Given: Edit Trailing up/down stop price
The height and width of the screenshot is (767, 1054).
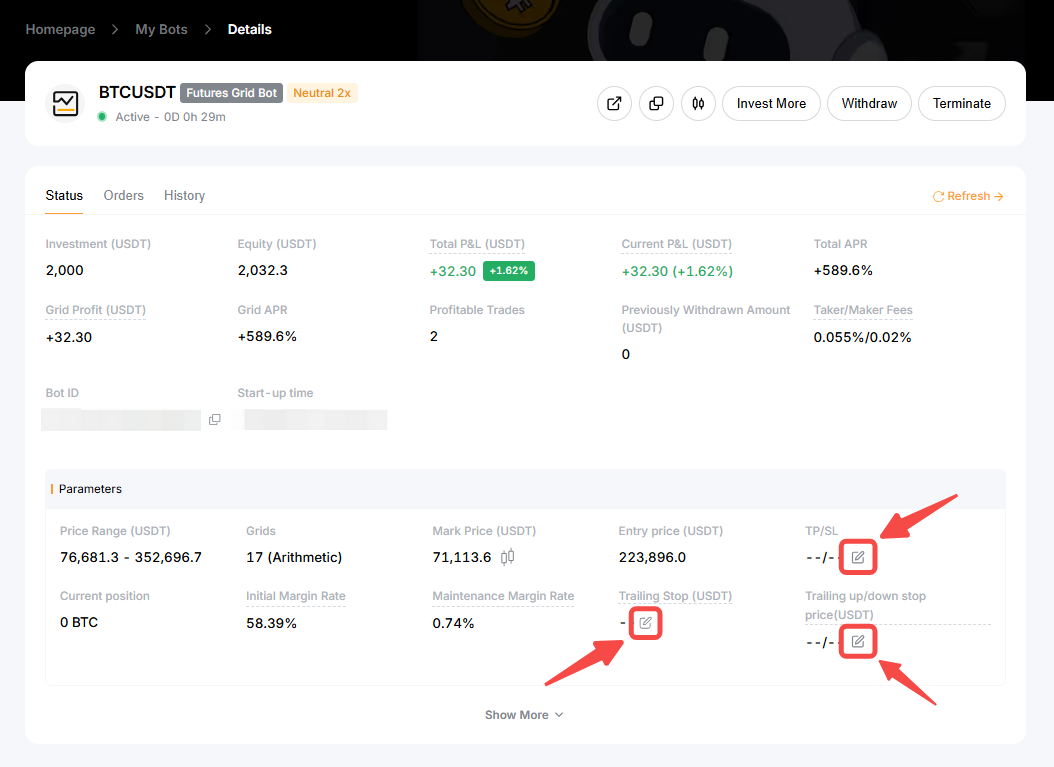Looking at the screenshot, I should [858, 641].
